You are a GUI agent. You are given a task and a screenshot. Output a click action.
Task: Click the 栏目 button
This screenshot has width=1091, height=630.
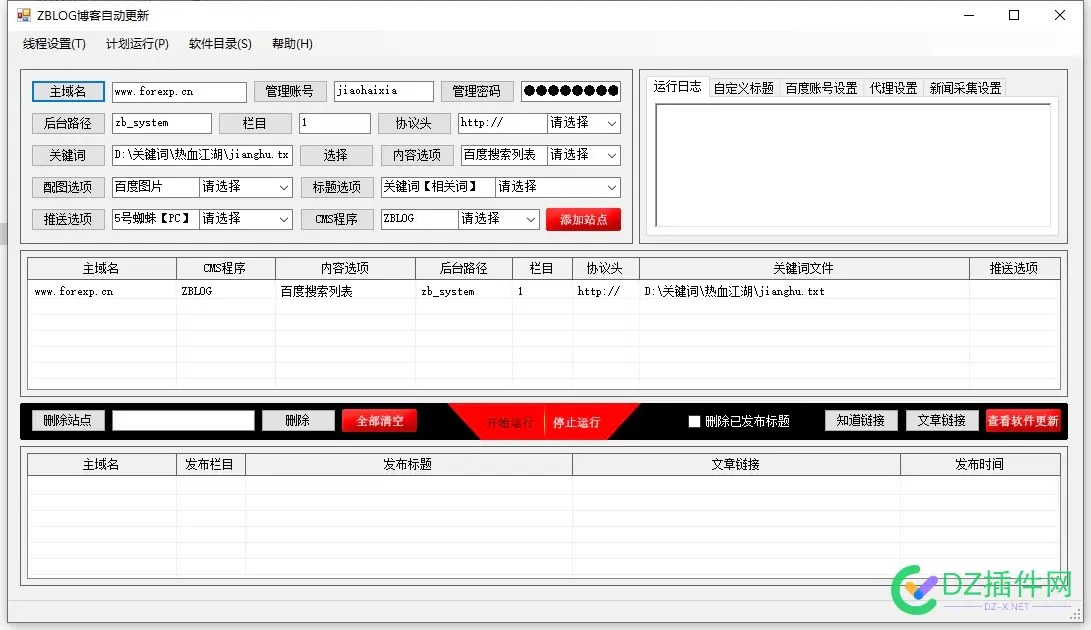pyautogui.click(x=255, y=123)
